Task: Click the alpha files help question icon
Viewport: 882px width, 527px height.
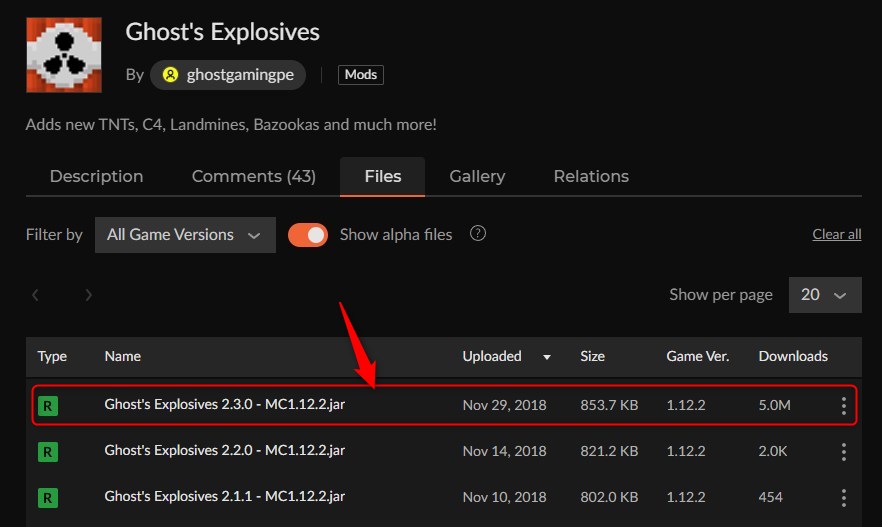Action: click(478, 233)
